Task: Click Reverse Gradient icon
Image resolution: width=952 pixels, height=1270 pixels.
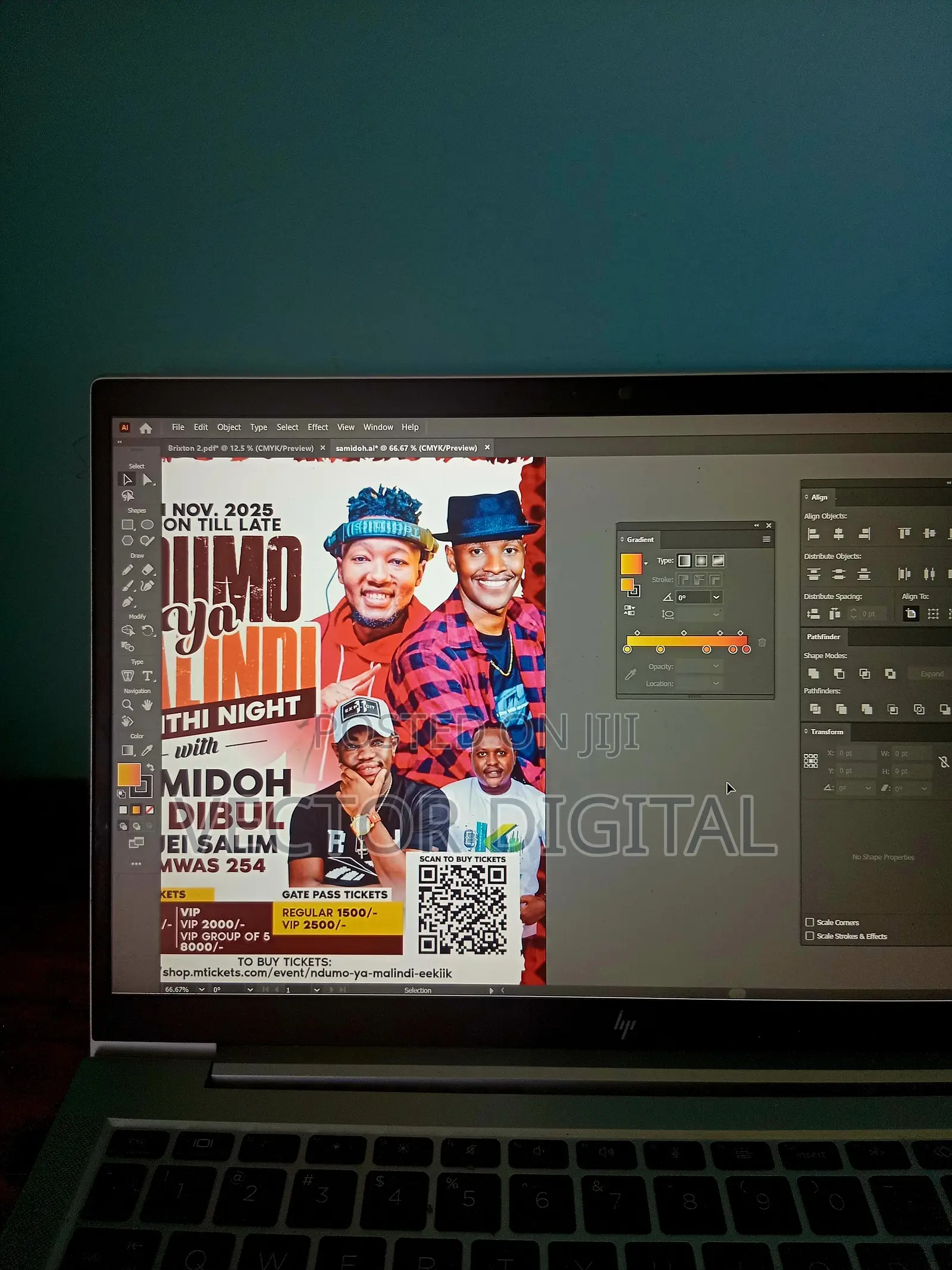Action: [629, 610]
